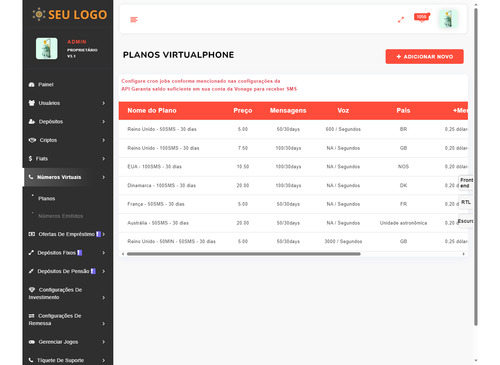Screen dimensions: 500x365
Task: Click the Números Virtuais phone icon
Action: (x=31, y=177)
